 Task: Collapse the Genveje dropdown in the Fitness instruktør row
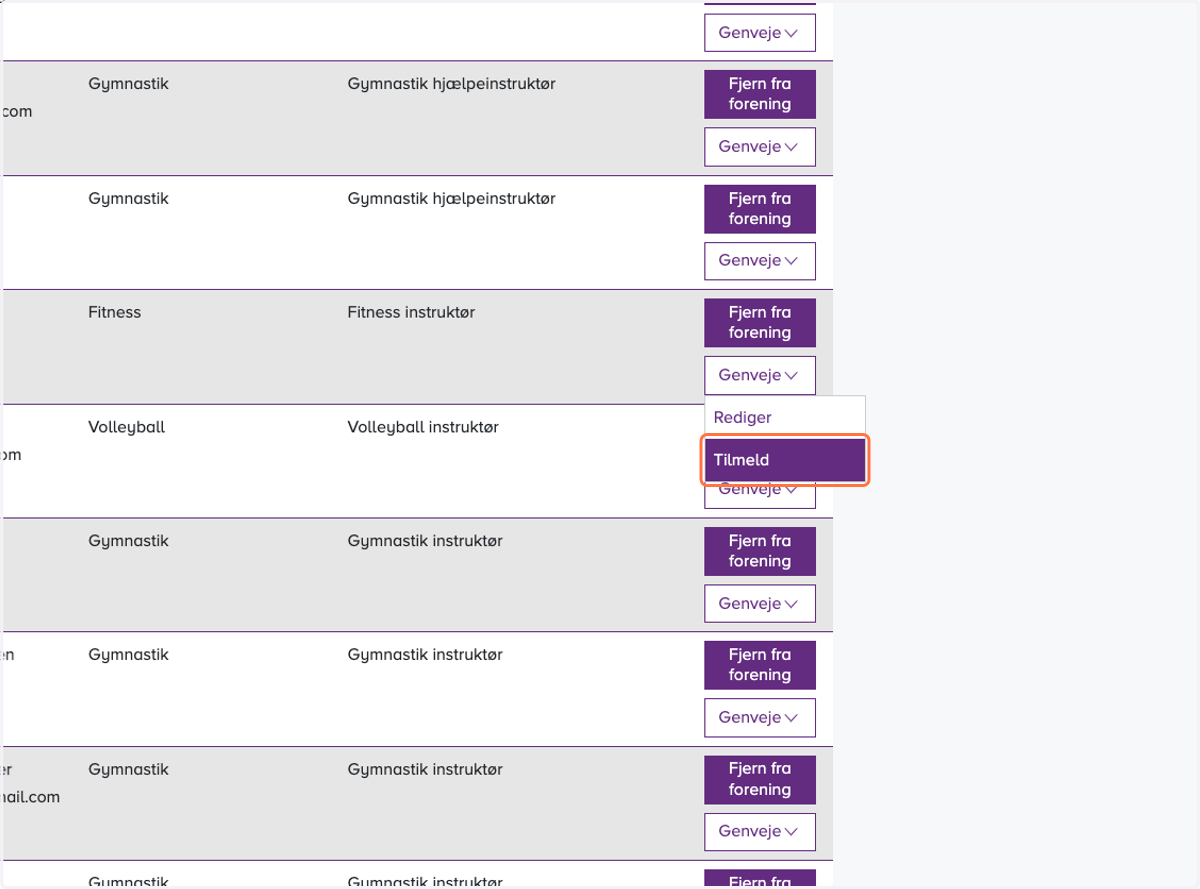[x=760, y=375]
